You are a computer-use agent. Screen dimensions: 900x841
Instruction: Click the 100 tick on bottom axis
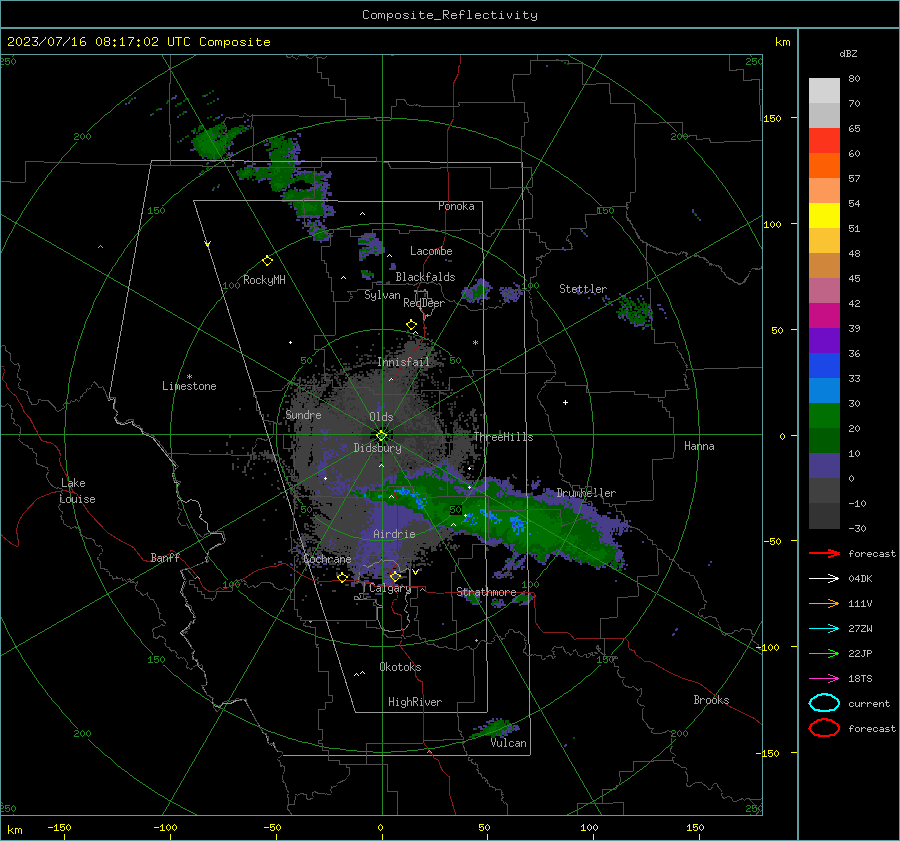click(x=589, y=827)
